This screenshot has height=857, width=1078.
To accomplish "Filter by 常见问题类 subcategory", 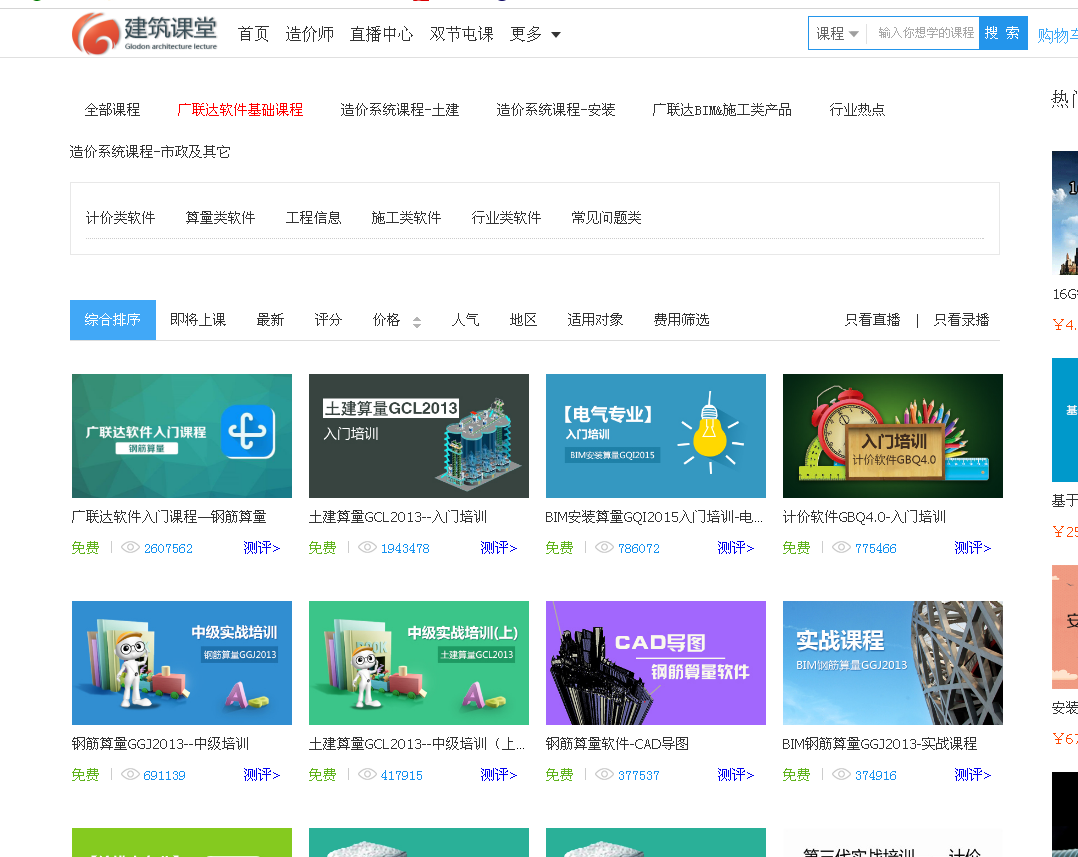I will coord(606,218).
